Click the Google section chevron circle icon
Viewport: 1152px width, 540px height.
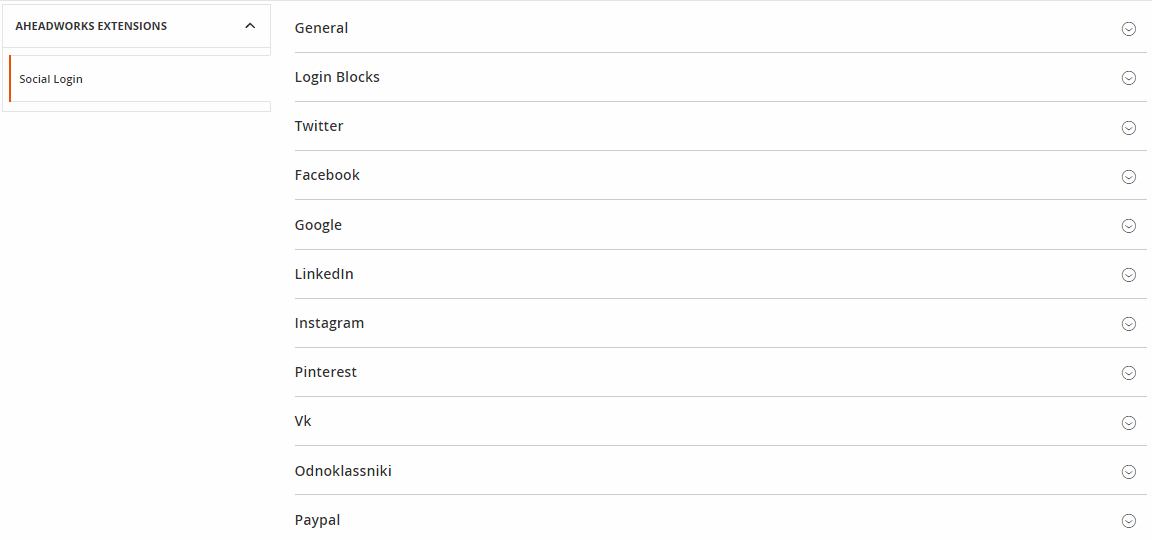tap(1128, 226)
